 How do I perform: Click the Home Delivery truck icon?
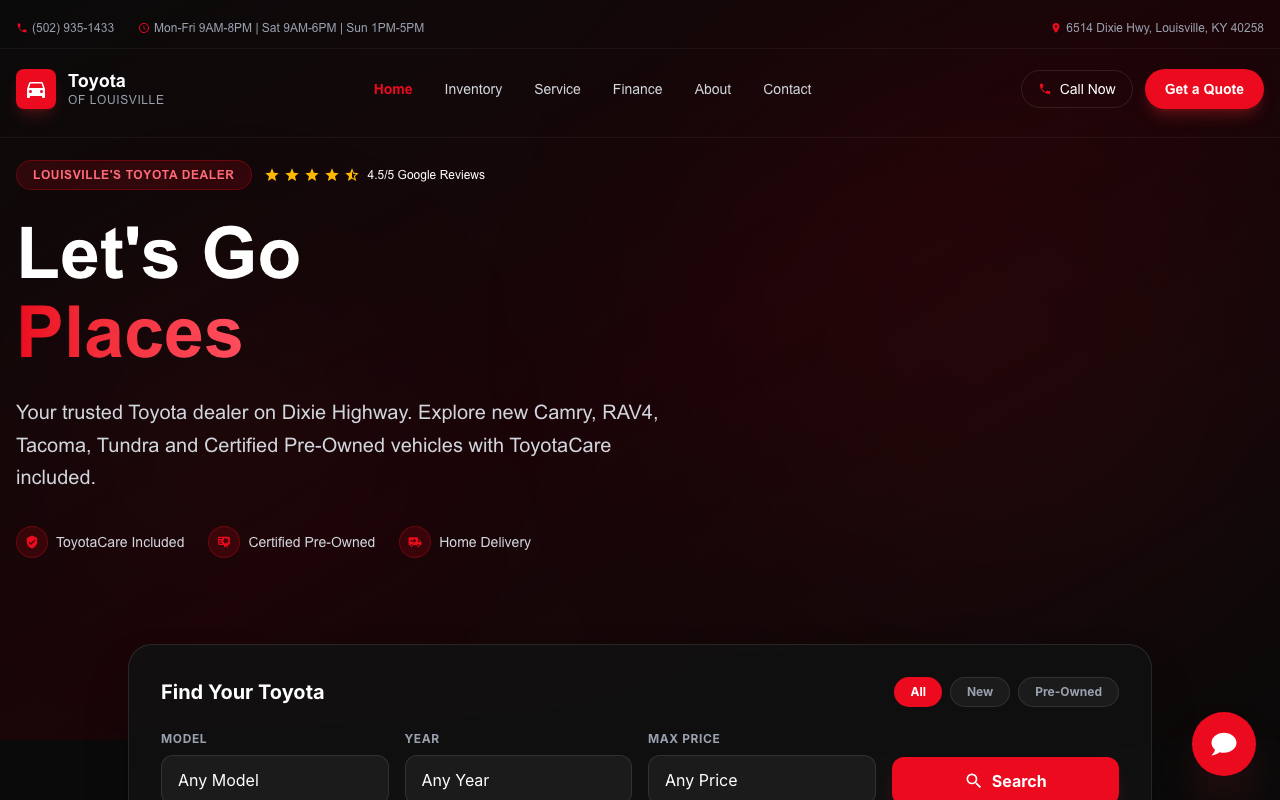click(x=415, y=542)
